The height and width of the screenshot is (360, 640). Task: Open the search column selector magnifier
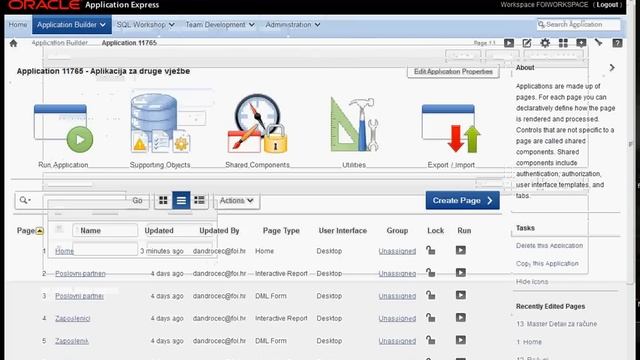25,200
